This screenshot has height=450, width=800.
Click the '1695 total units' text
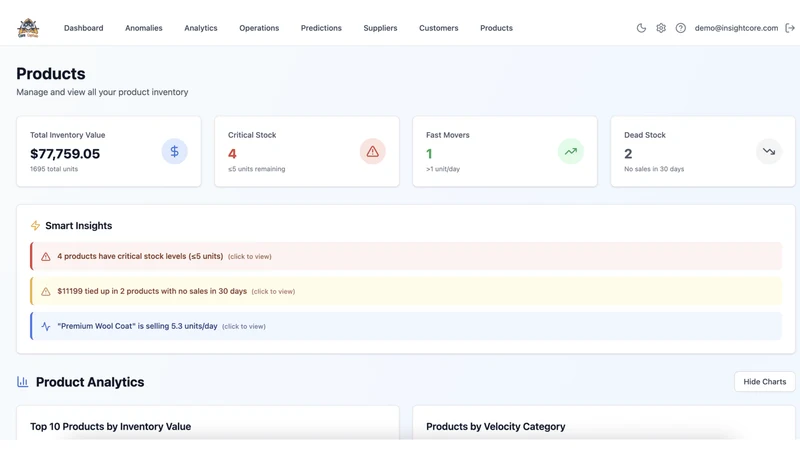[54, 169]
